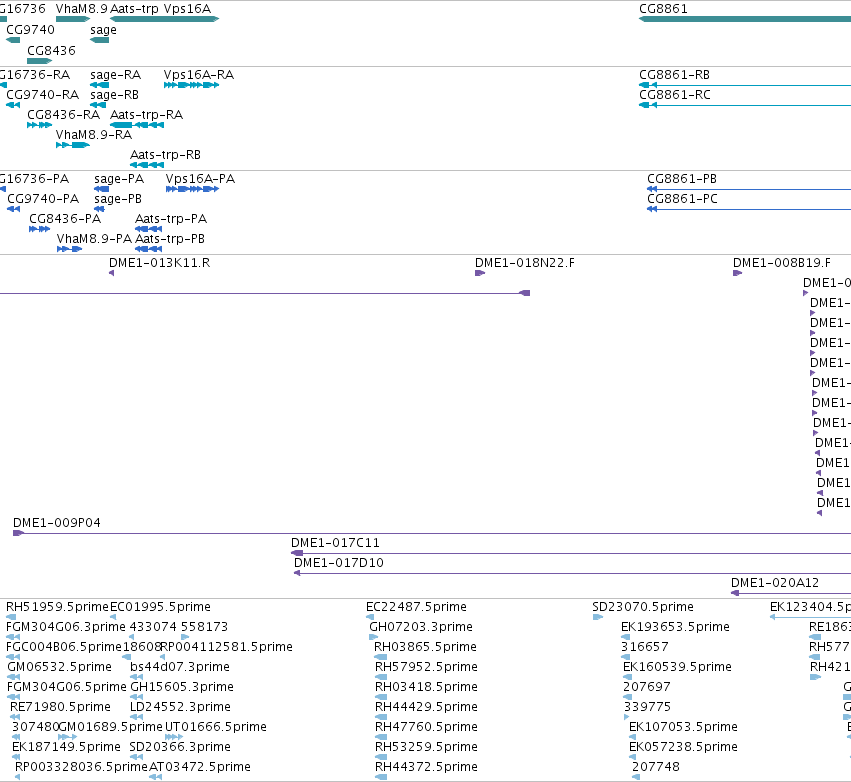Viewport: 851px width, 782px height.
Task: Select the Aats-trp-RB transcript
Action: (x=147, y=166)
